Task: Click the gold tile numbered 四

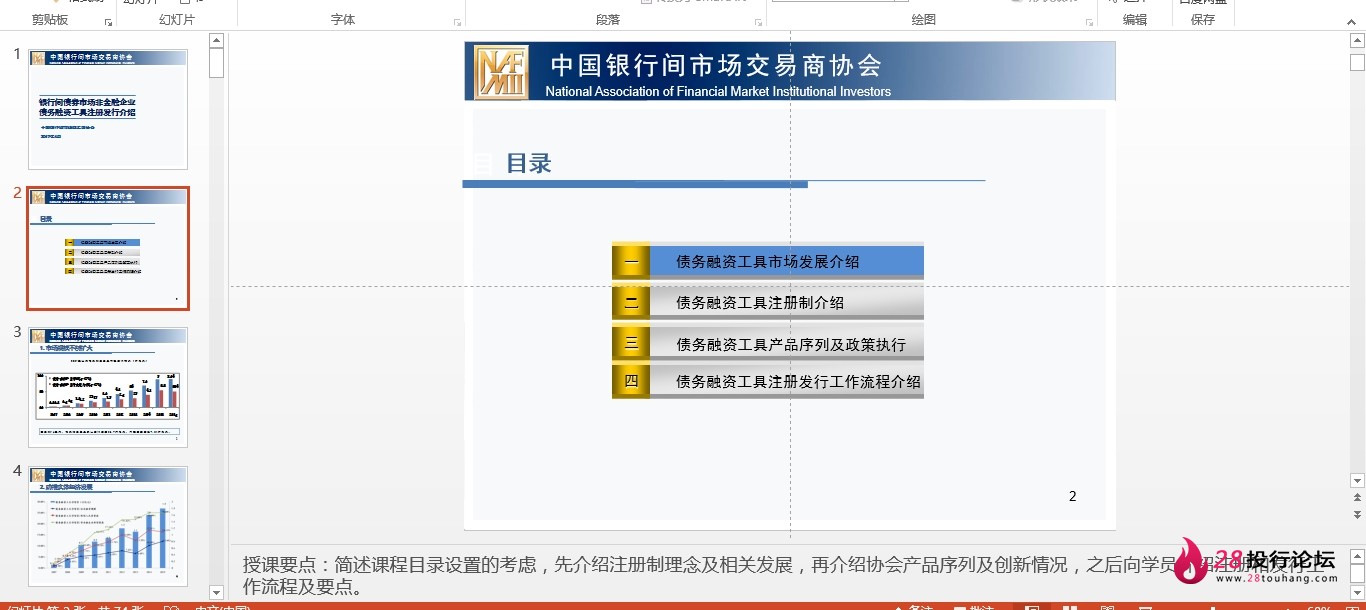Action: 631,381
